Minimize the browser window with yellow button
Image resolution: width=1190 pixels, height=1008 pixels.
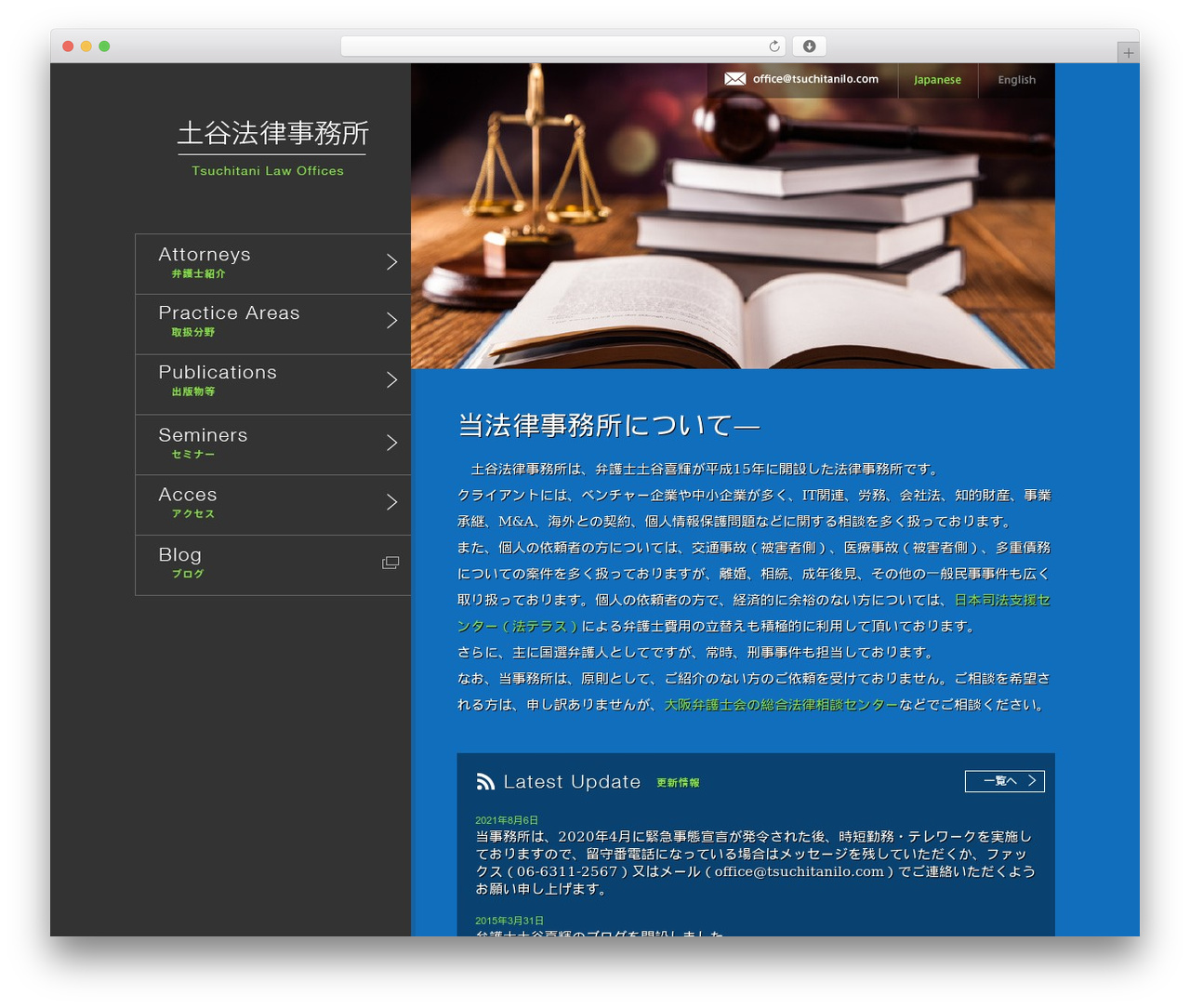tap(86, 46)
